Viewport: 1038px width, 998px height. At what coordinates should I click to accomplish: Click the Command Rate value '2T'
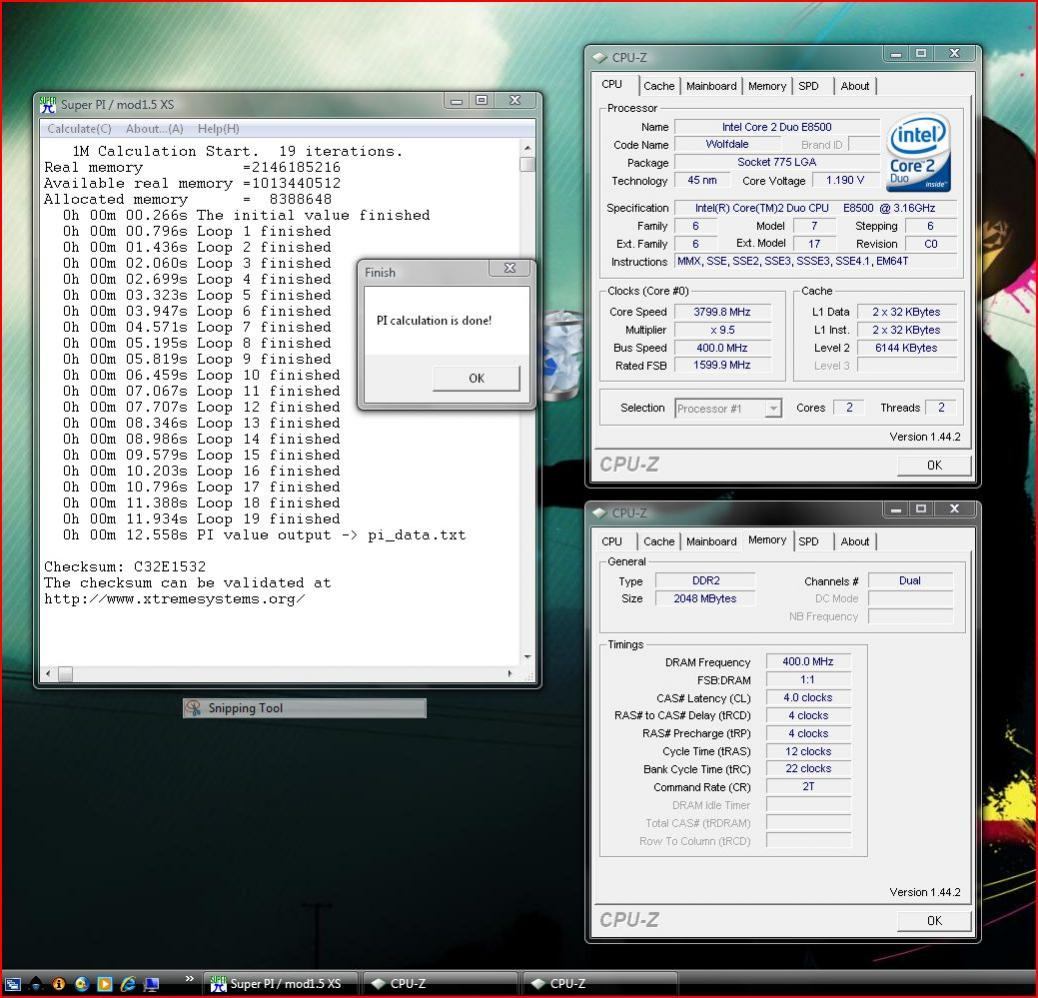click(808, 786)
